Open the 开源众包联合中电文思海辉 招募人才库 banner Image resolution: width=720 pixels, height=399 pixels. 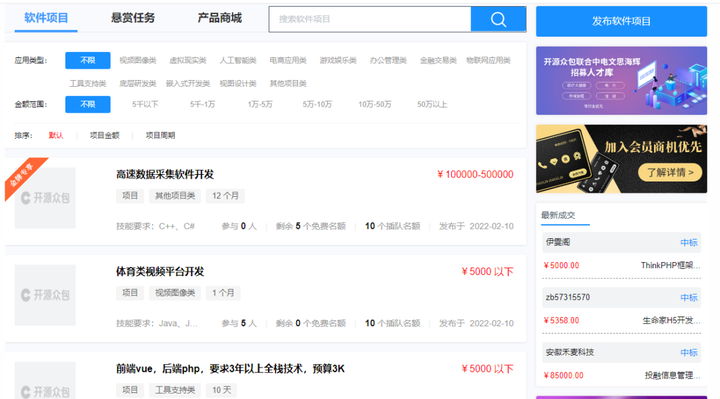pyautogui.click(x=621, y=81)
